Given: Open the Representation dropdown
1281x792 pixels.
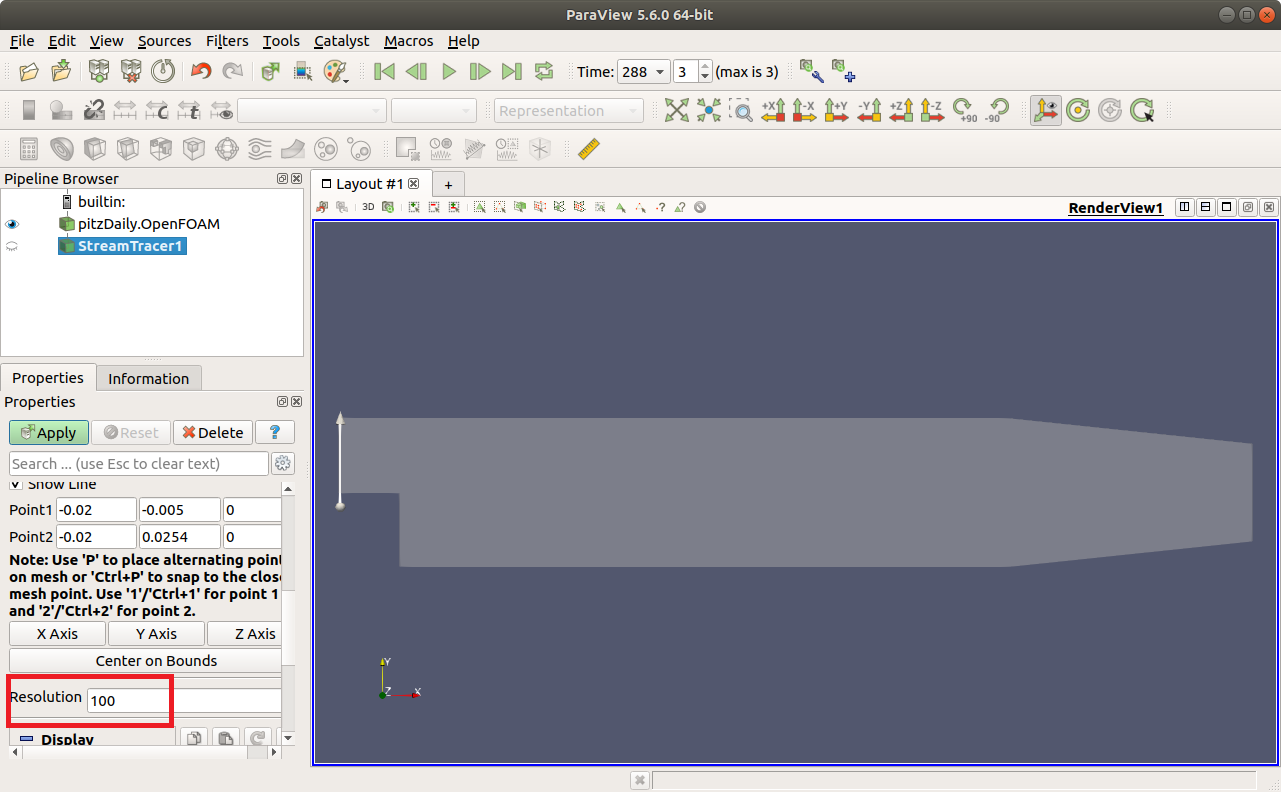Looking at the screenshot, I should (569, 110).
